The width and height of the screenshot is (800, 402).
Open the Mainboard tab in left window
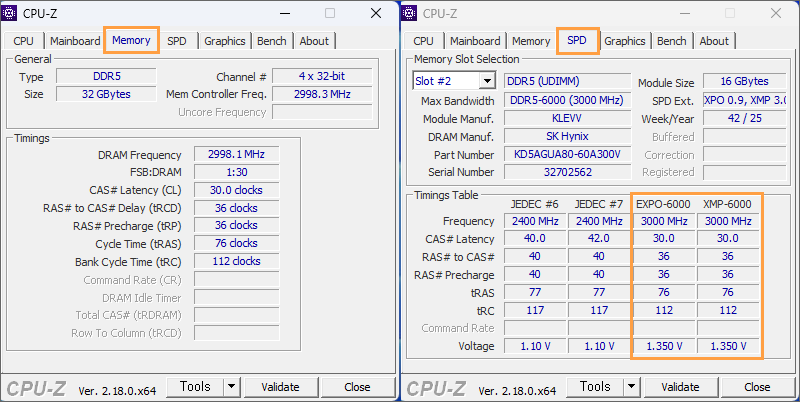(x=75, y=41)
